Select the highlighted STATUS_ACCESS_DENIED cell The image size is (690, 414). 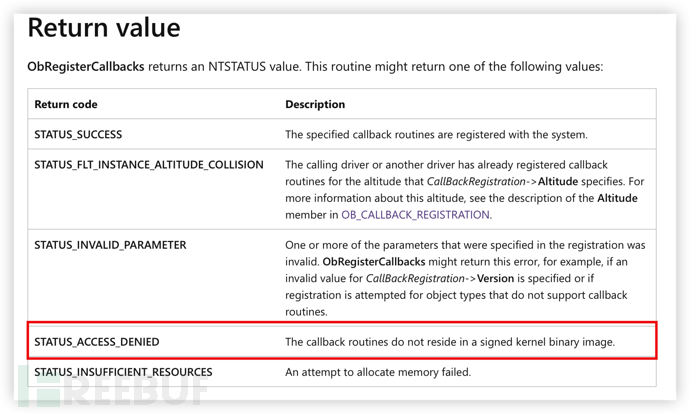[x=97, y=342]
